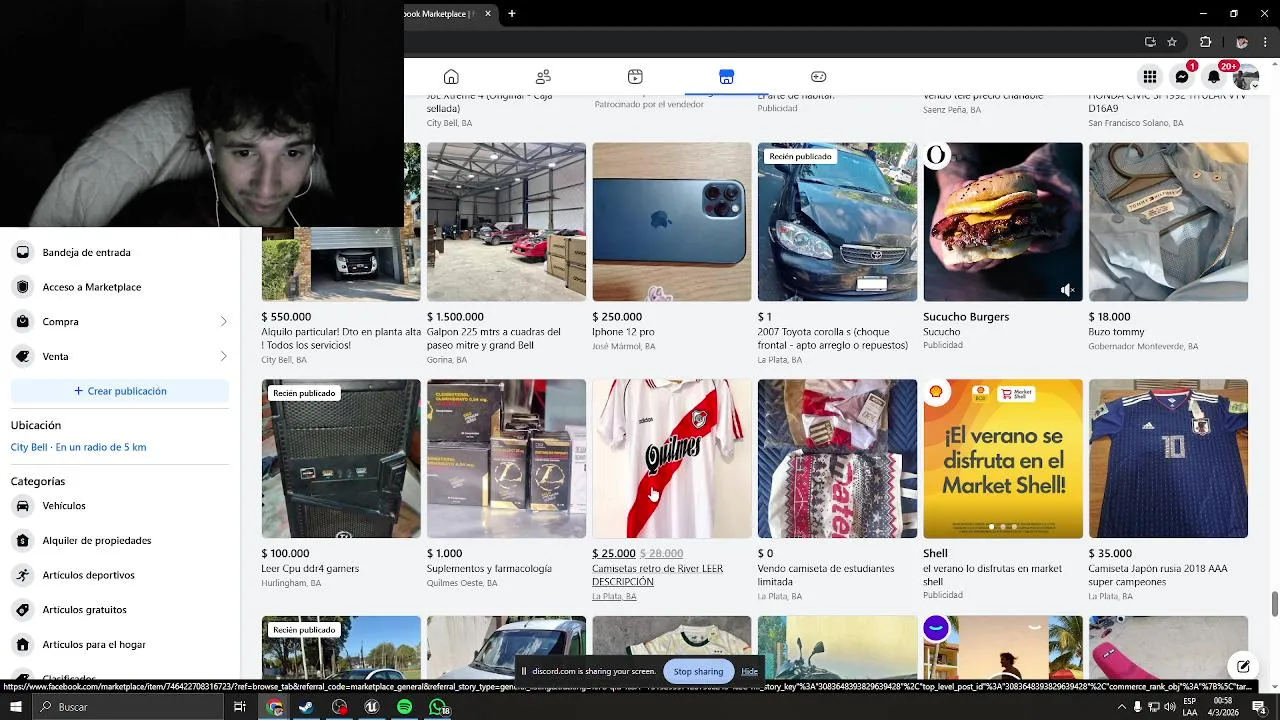Open the Friends icon in top navigation
Screen dimensions: 1280x720
point(543,77)
